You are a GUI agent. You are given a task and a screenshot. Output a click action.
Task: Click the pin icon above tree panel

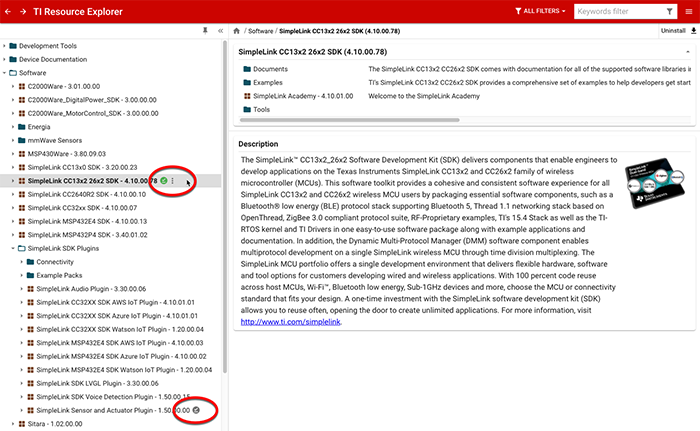point(204,32)
